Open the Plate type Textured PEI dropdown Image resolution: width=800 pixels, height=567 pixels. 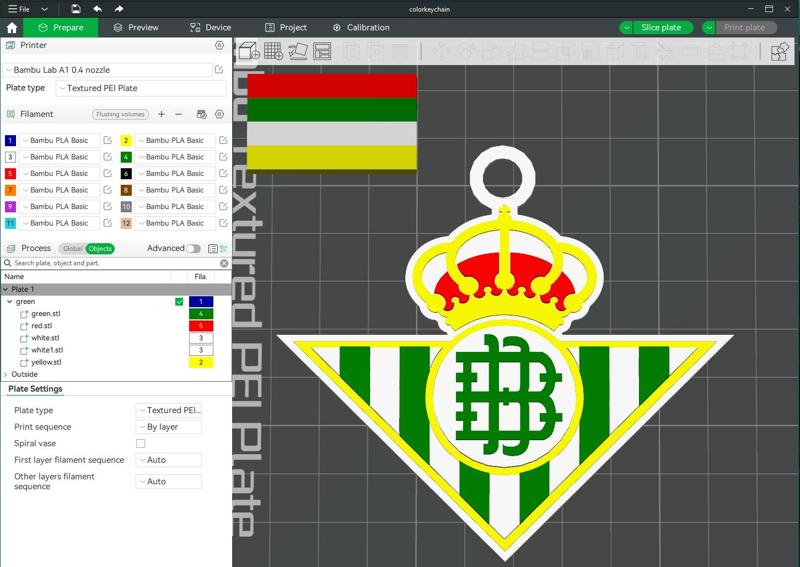141,88
